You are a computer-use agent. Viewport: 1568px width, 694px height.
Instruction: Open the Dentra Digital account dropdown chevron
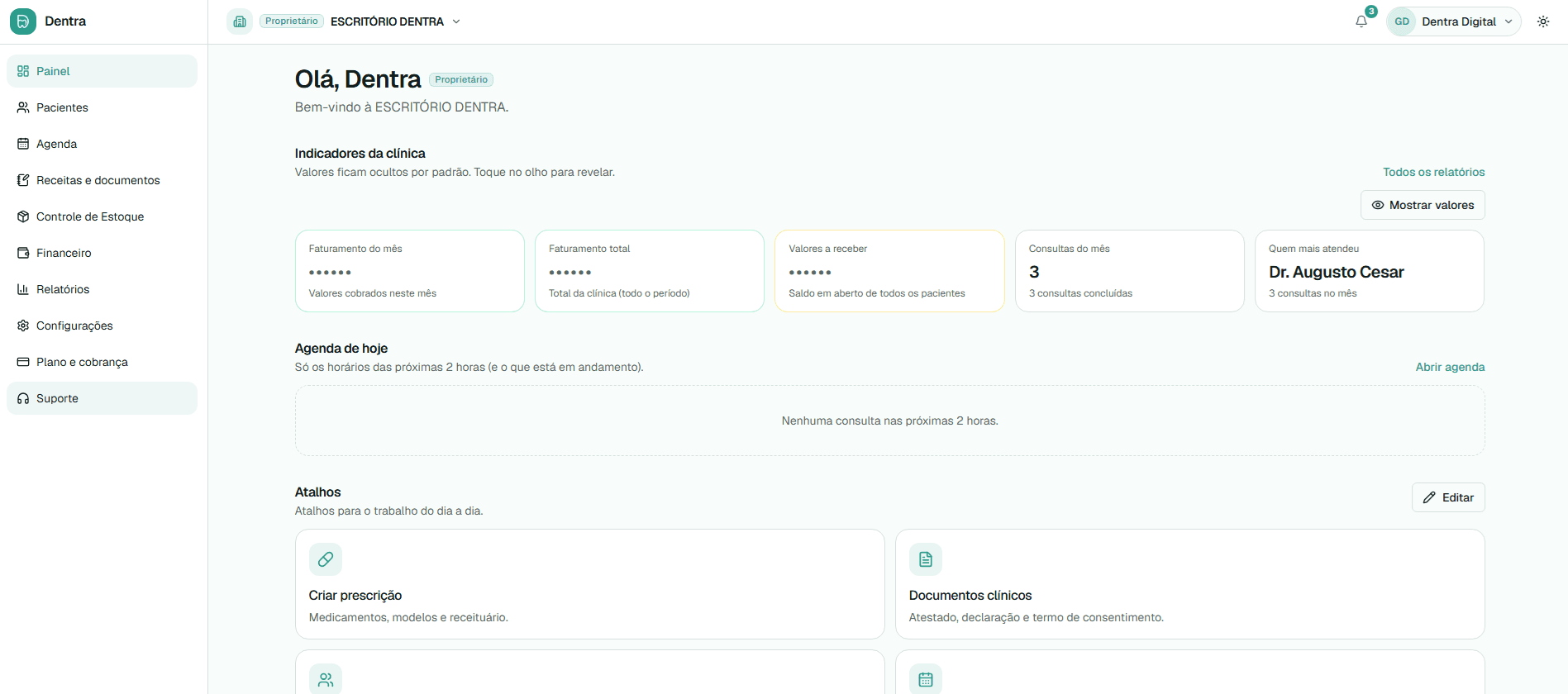pyautogui.click(x=1508, y=21)
